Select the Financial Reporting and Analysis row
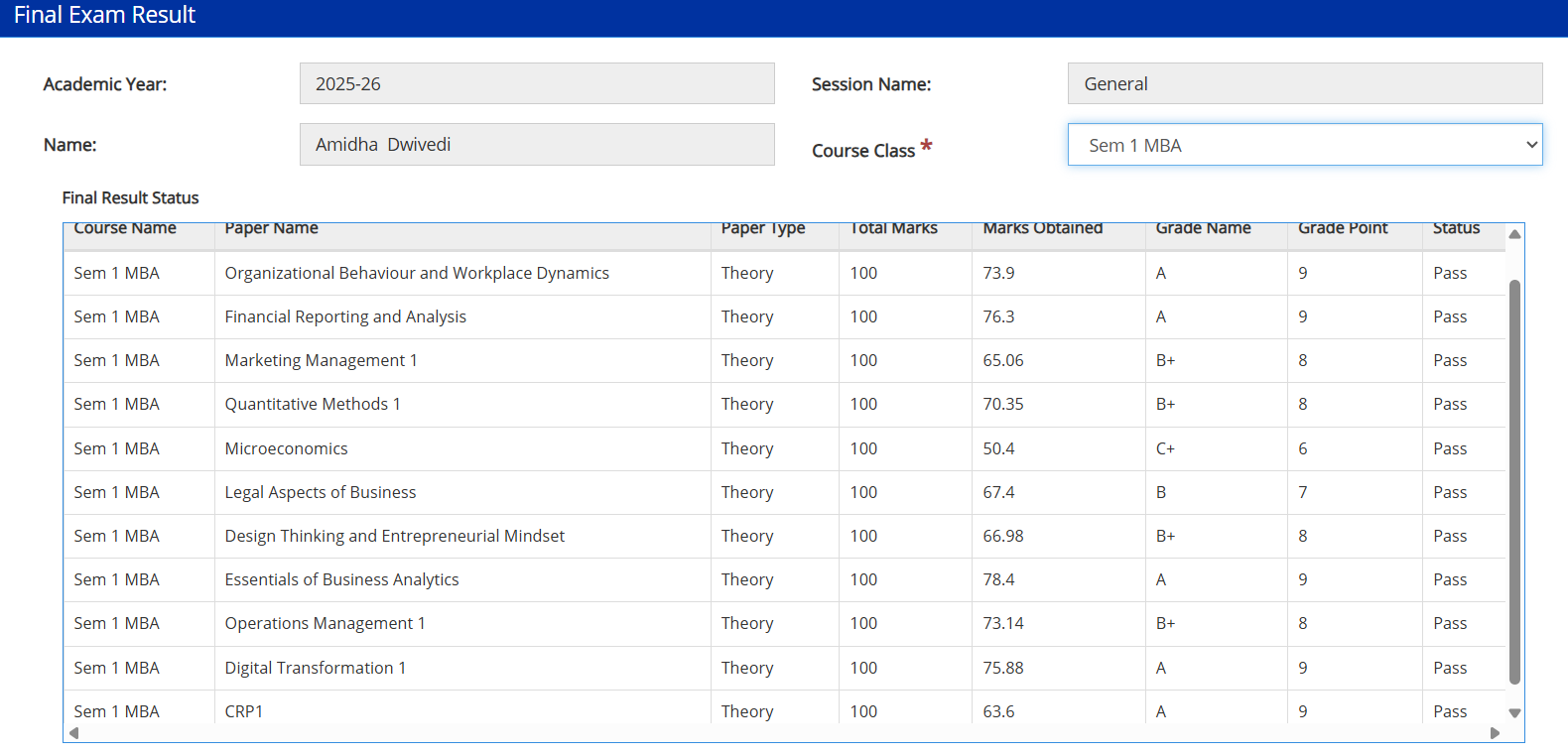The width and height of the screenshot is (1568, 756). click(345, 316)
